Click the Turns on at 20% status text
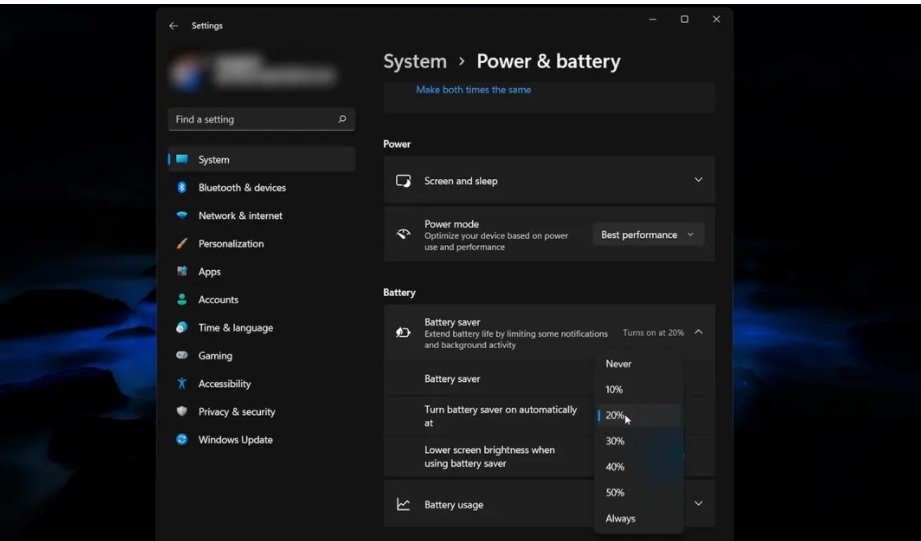Image resolution: width=921 pixels, height=541 pixels. 653,332
